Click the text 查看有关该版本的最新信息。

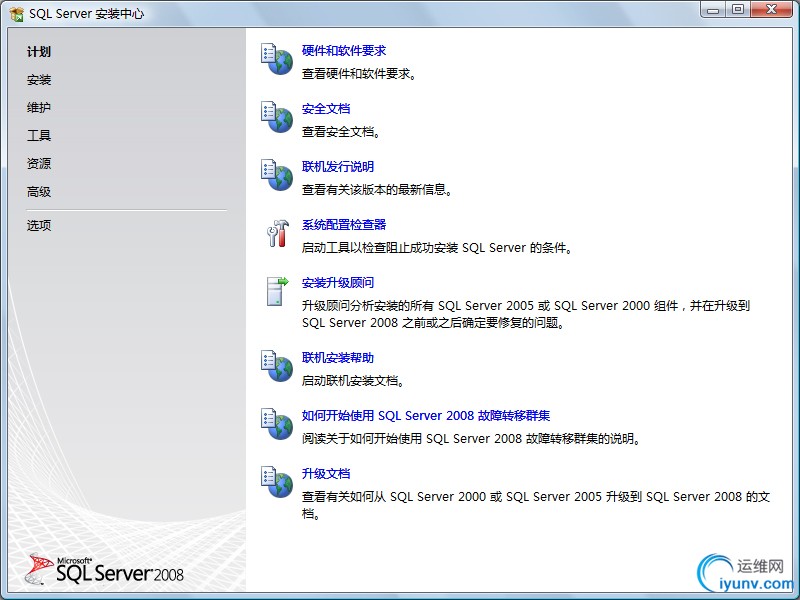coord(378,190)
